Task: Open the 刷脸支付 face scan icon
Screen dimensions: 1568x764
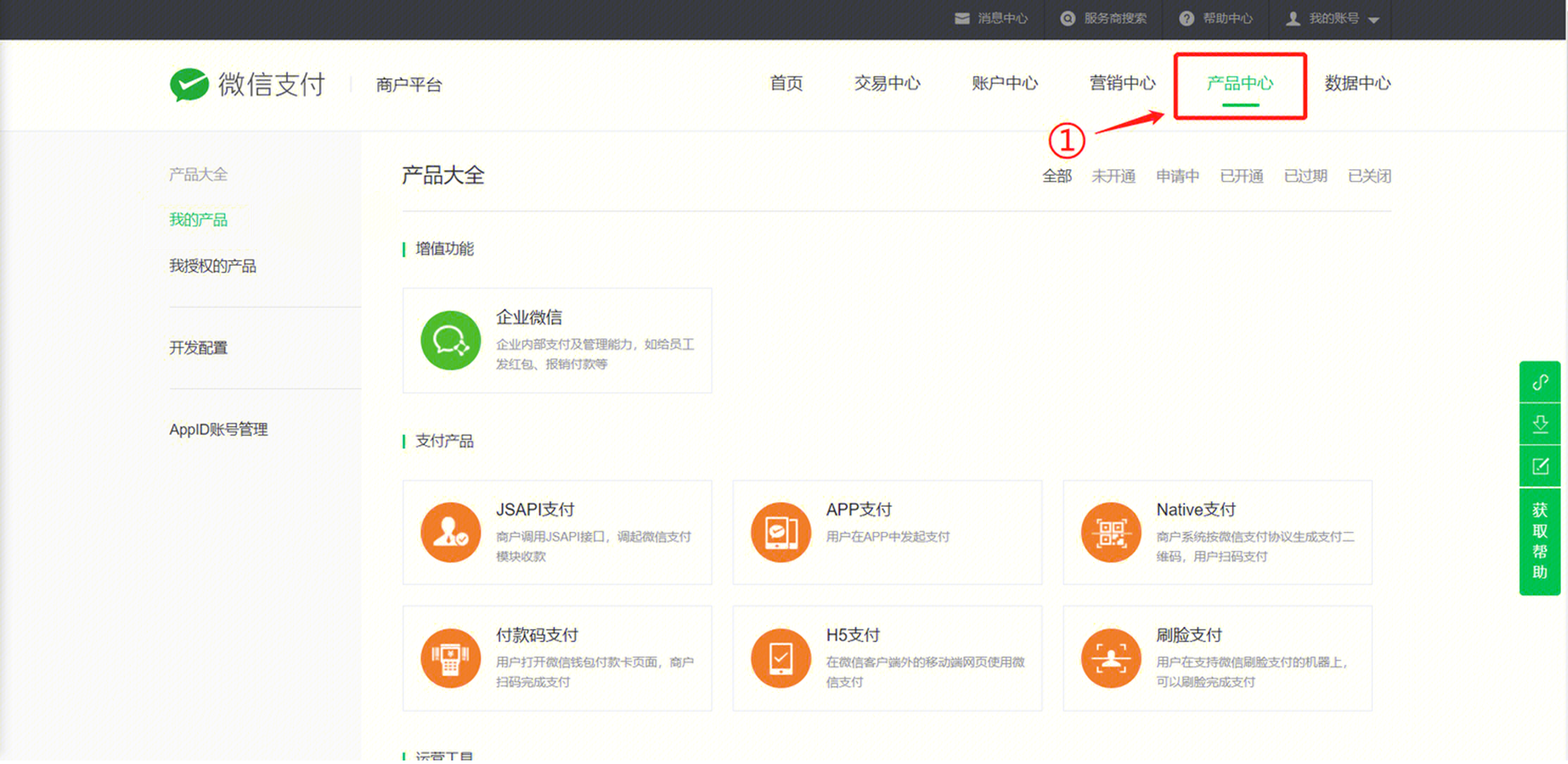Action: [x=1111, y=658]
